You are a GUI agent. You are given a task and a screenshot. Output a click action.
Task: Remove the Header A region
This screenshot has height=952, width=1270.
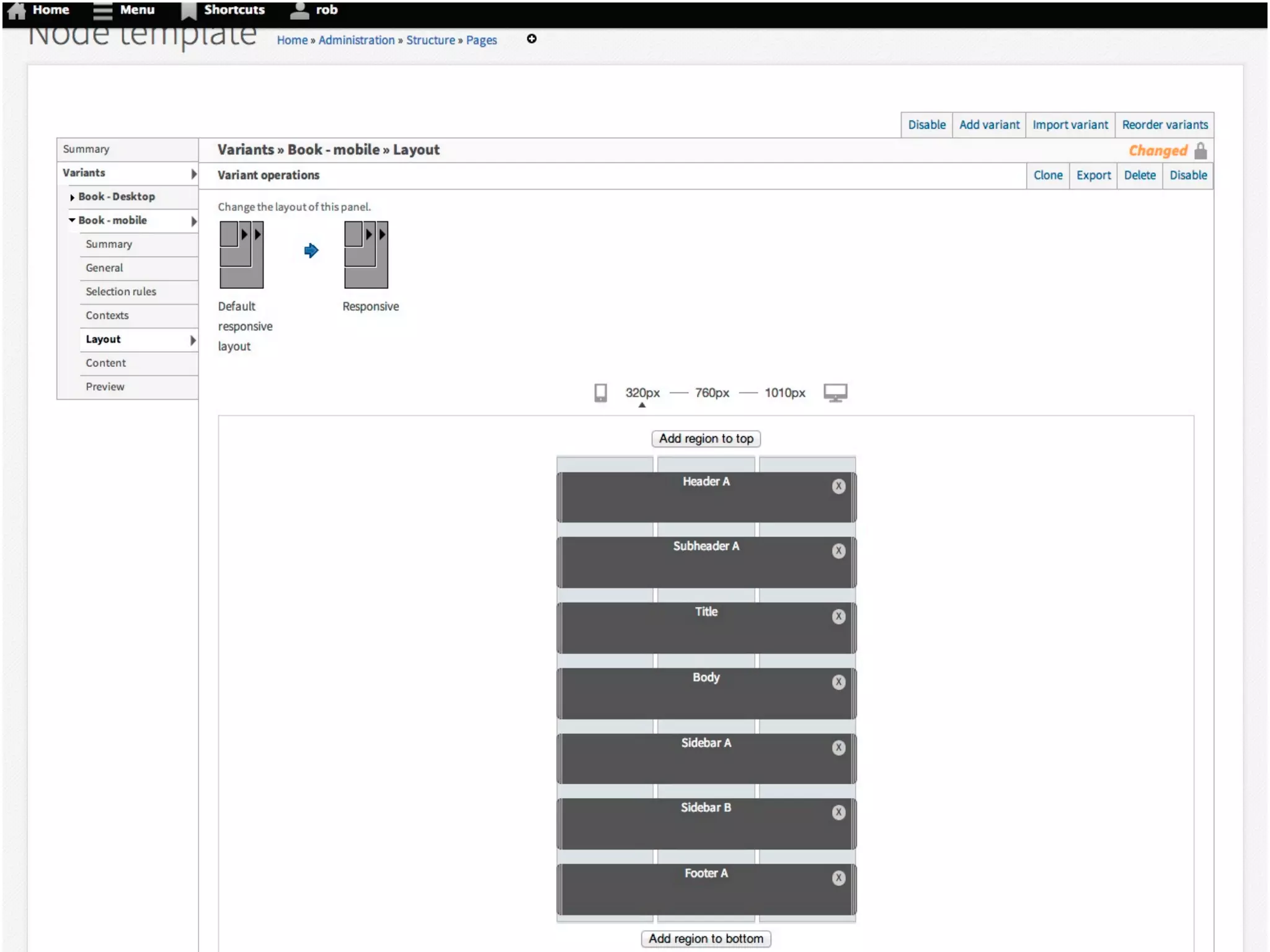click(838, 487)
